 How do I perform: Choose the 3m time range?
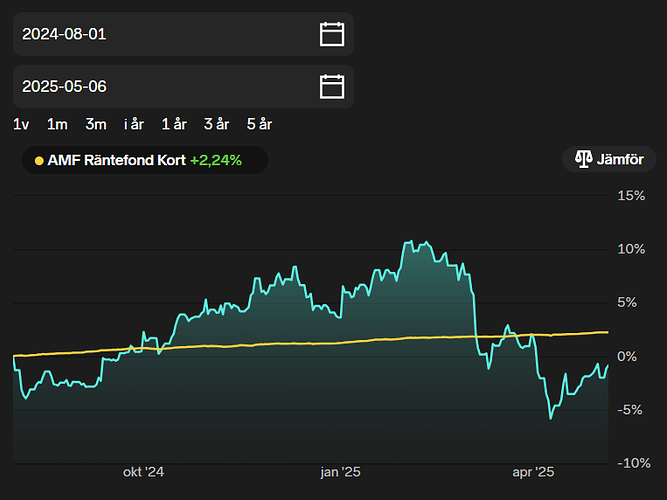tap(96, 124)
